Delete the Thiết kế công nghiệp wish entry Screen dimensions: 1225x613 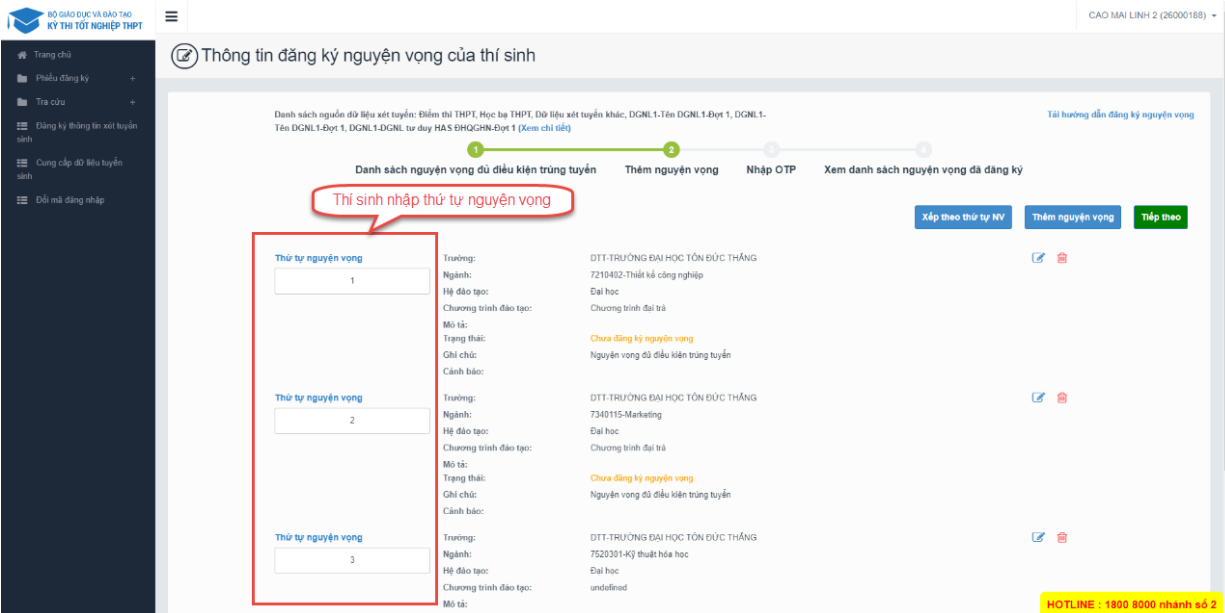(1062, 258)
